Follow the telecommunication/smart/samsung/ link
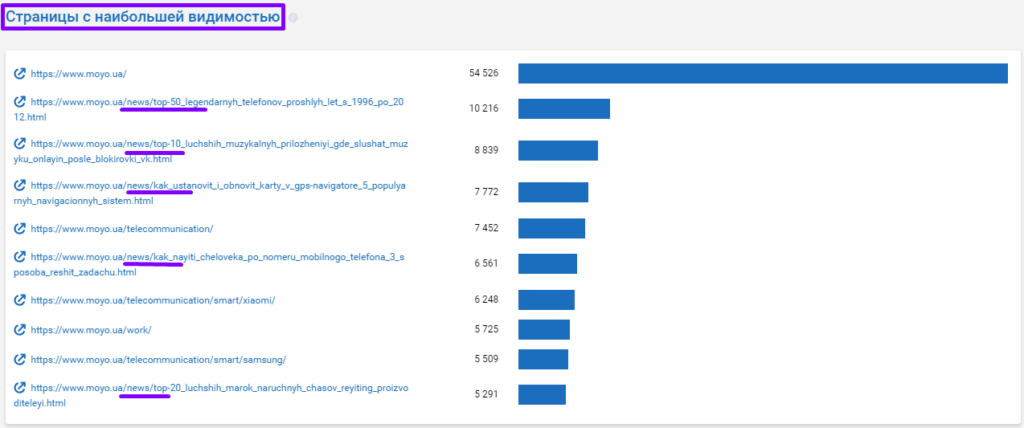The image size is (1024, 428). click(x=158, y=360)
